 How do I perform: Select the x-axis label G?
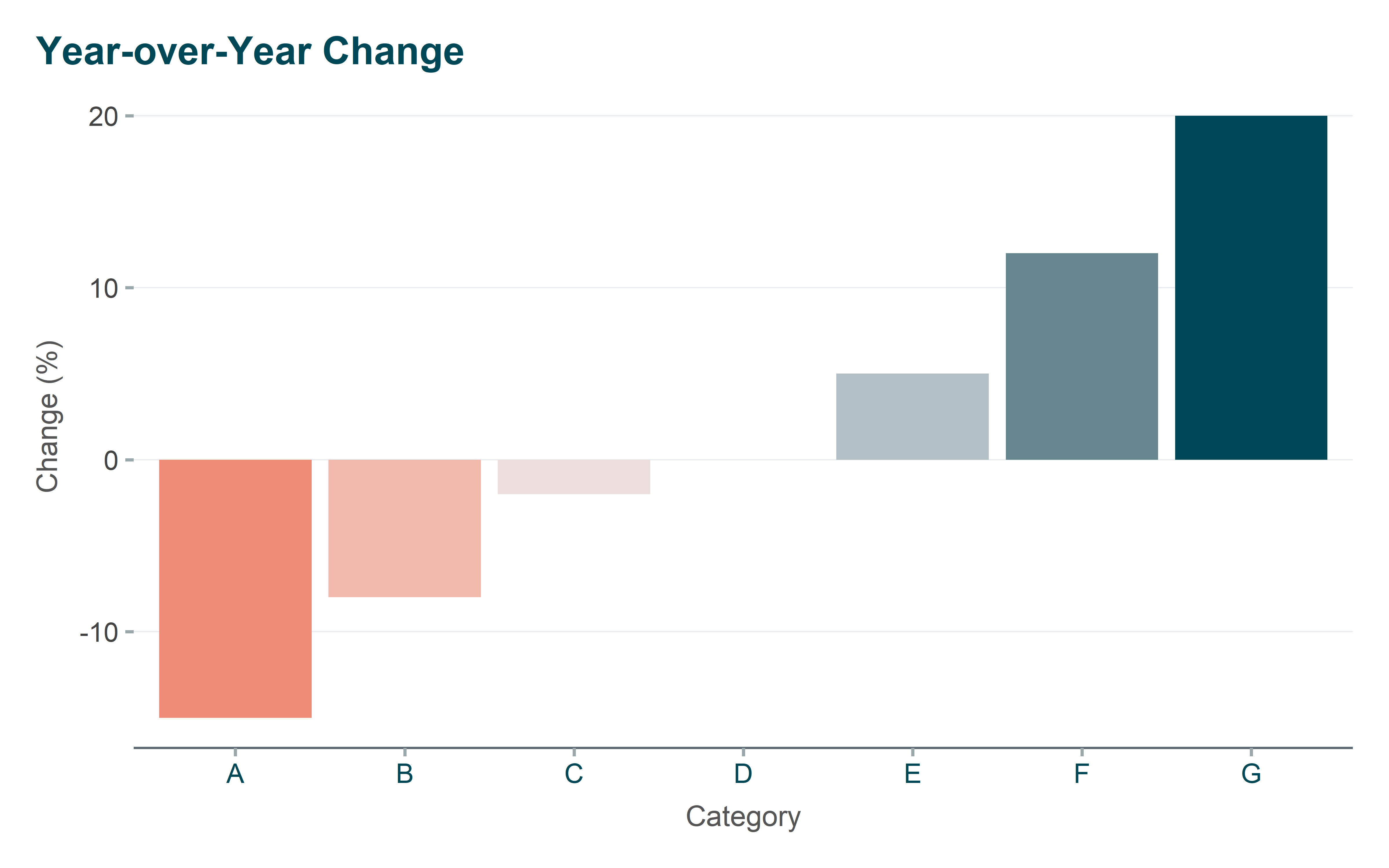1251,774
